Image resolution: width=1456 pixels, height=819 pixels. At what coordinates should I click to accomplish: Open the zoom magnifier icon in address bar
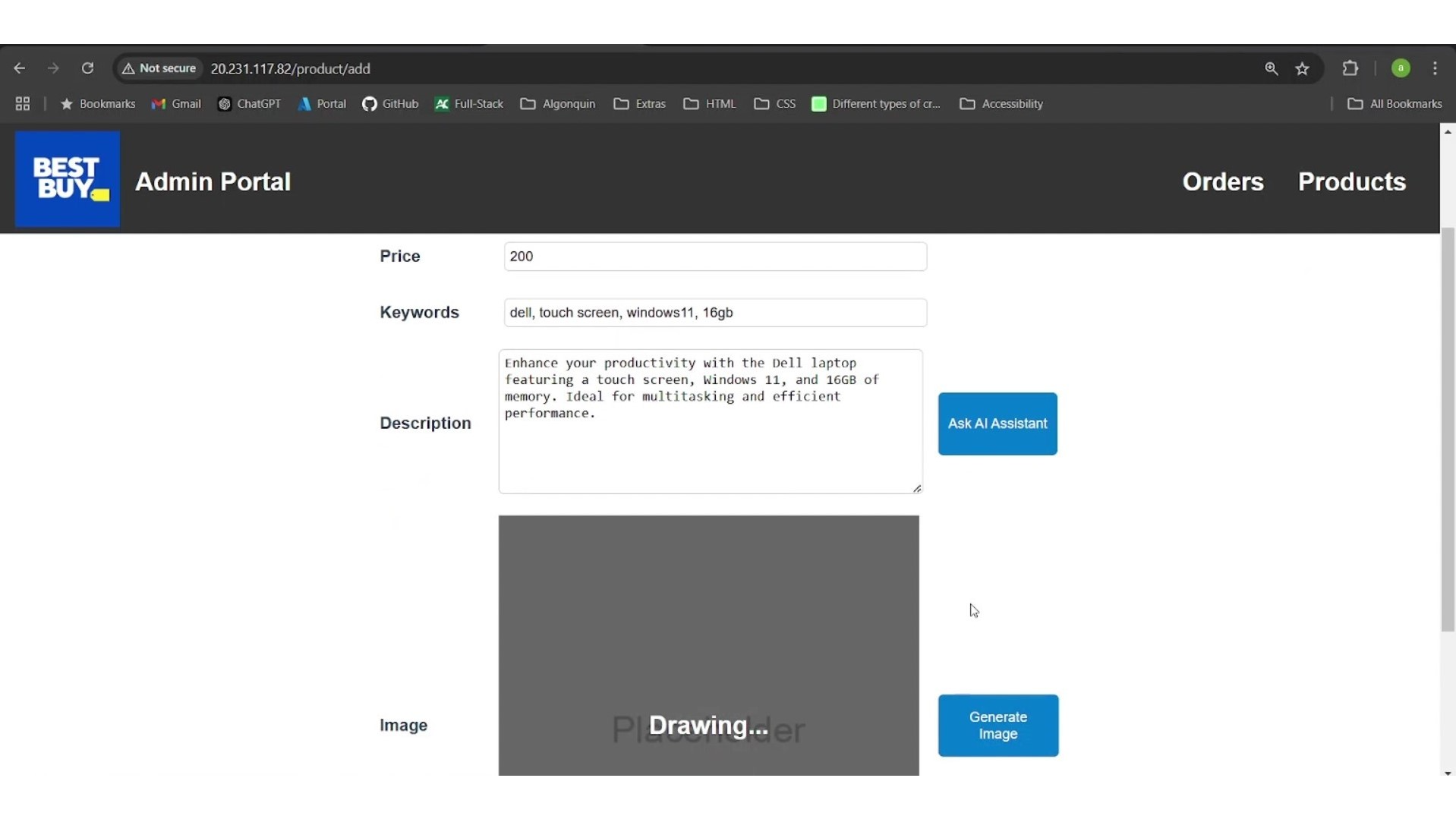click(1272, 69)
